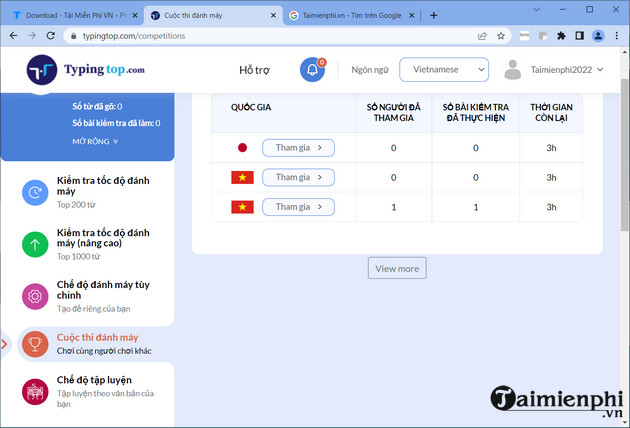Click the Typingtop.com logo
This screenshot has height=428, width=630.
tap(86, 70)
